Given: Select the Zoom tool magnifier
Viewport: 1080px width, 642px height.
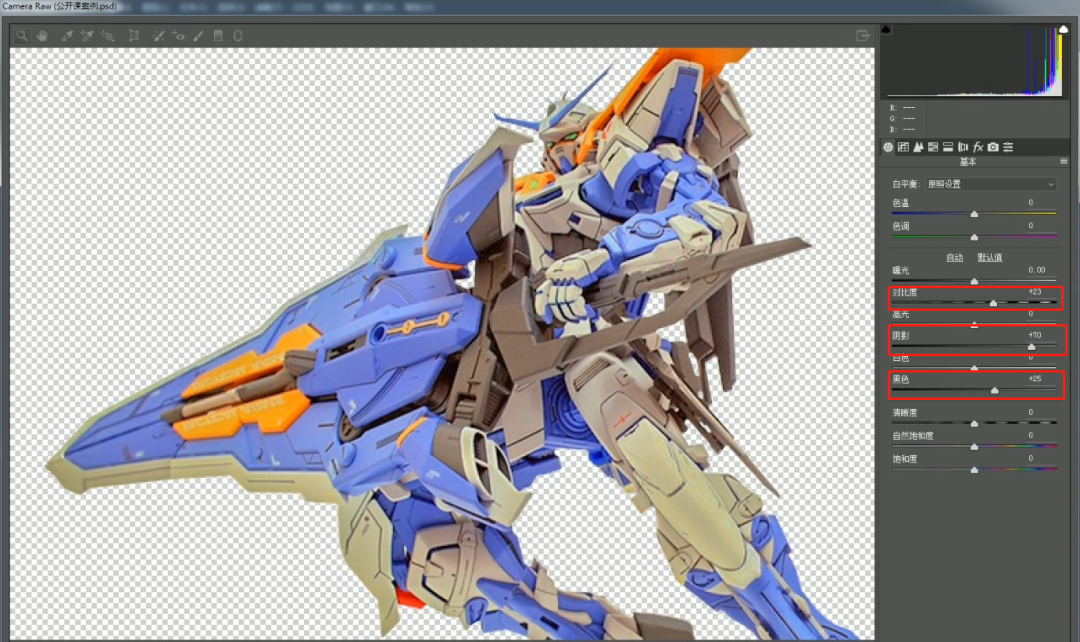Looking at the screenshot, I should 22,36.
